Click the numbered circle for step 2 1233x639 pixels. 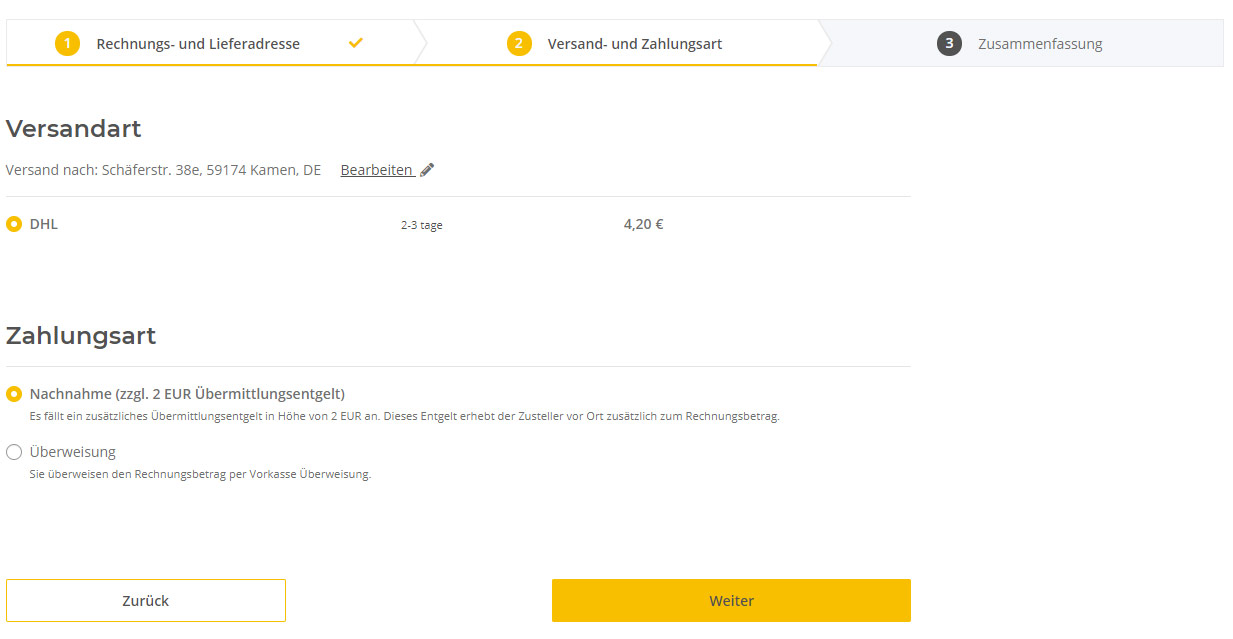tap(519, 44)
